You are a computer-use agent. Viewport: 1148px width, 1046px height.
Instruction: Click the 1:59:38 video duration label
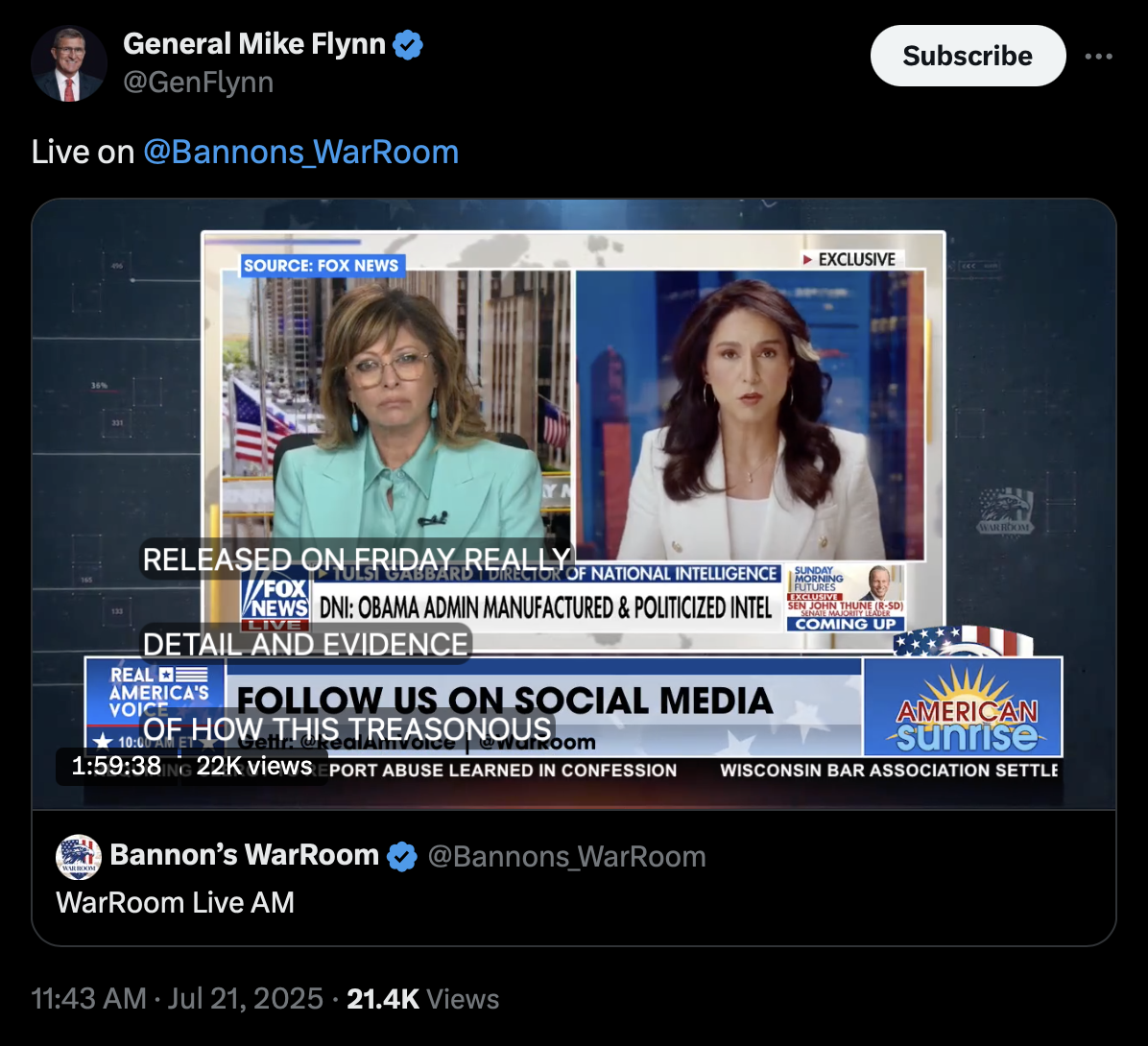(x=116, y=766)
